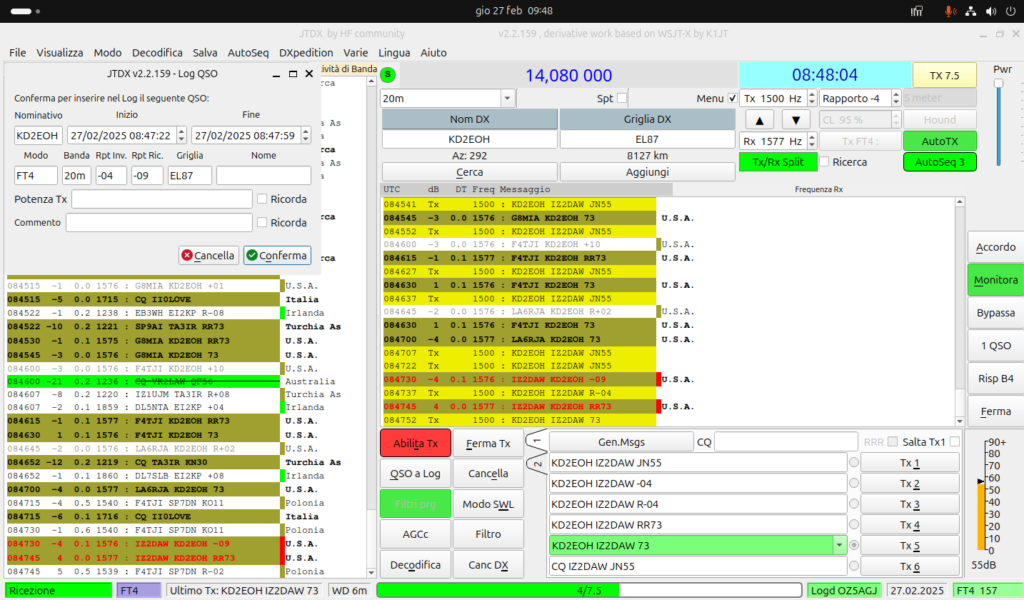Adjust the Pwr slider handle
This screenshot has height=600, width=1024.
point(999,84)
